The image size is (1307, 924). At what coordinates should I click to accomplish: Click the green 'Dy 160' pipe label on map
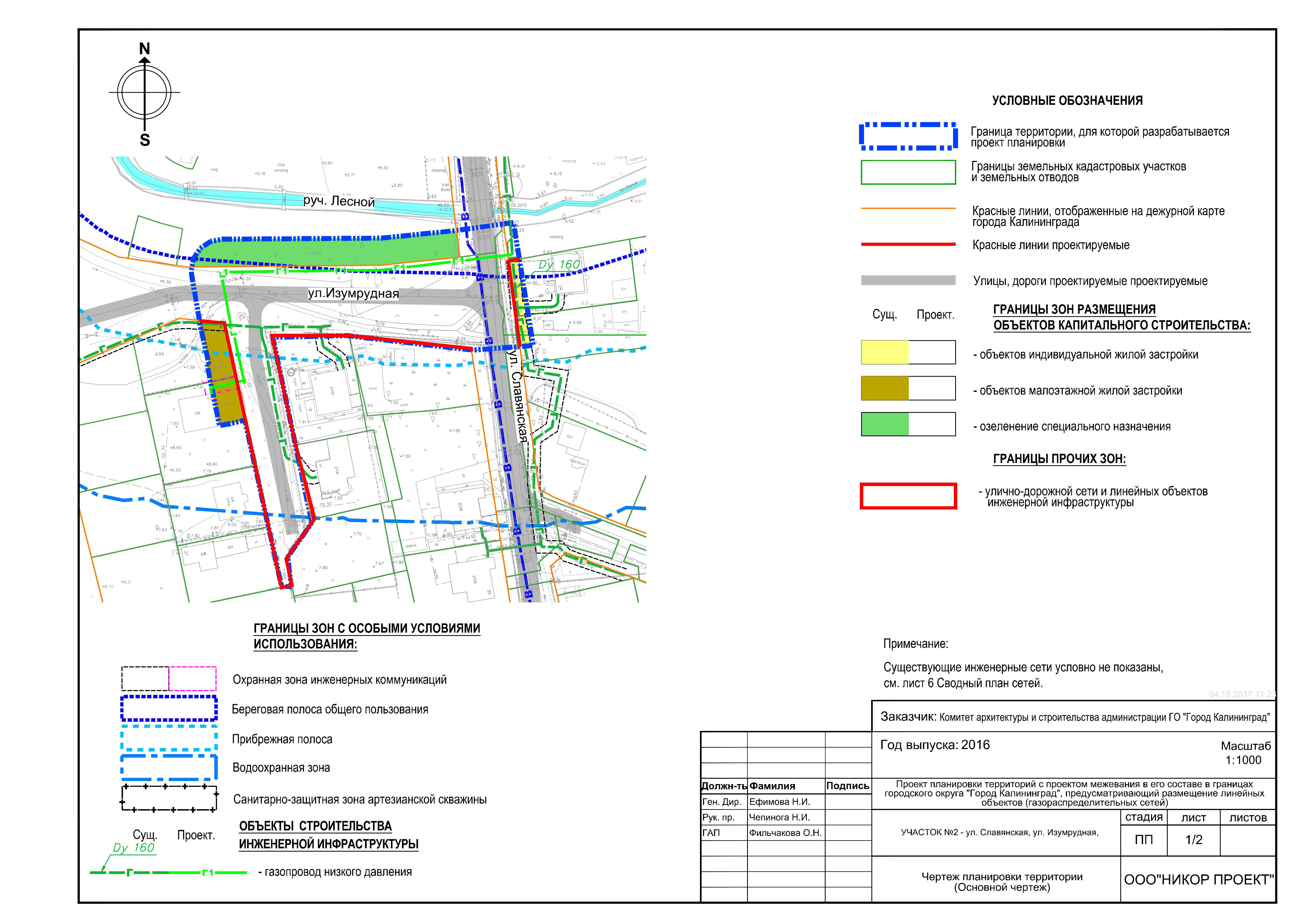pyautogui.click(x=559, y=265)
